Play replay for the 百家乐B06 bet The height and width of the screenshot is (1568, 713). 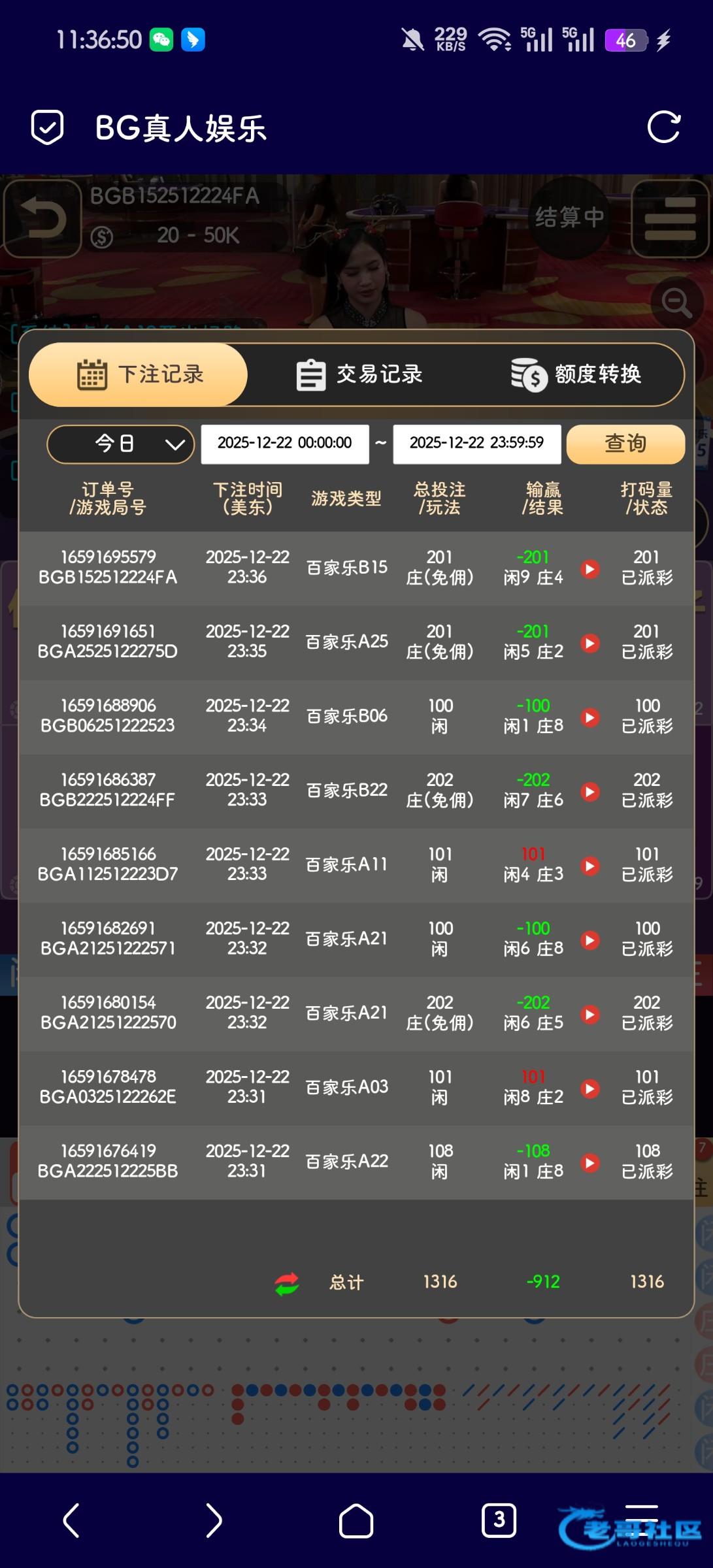590,717
